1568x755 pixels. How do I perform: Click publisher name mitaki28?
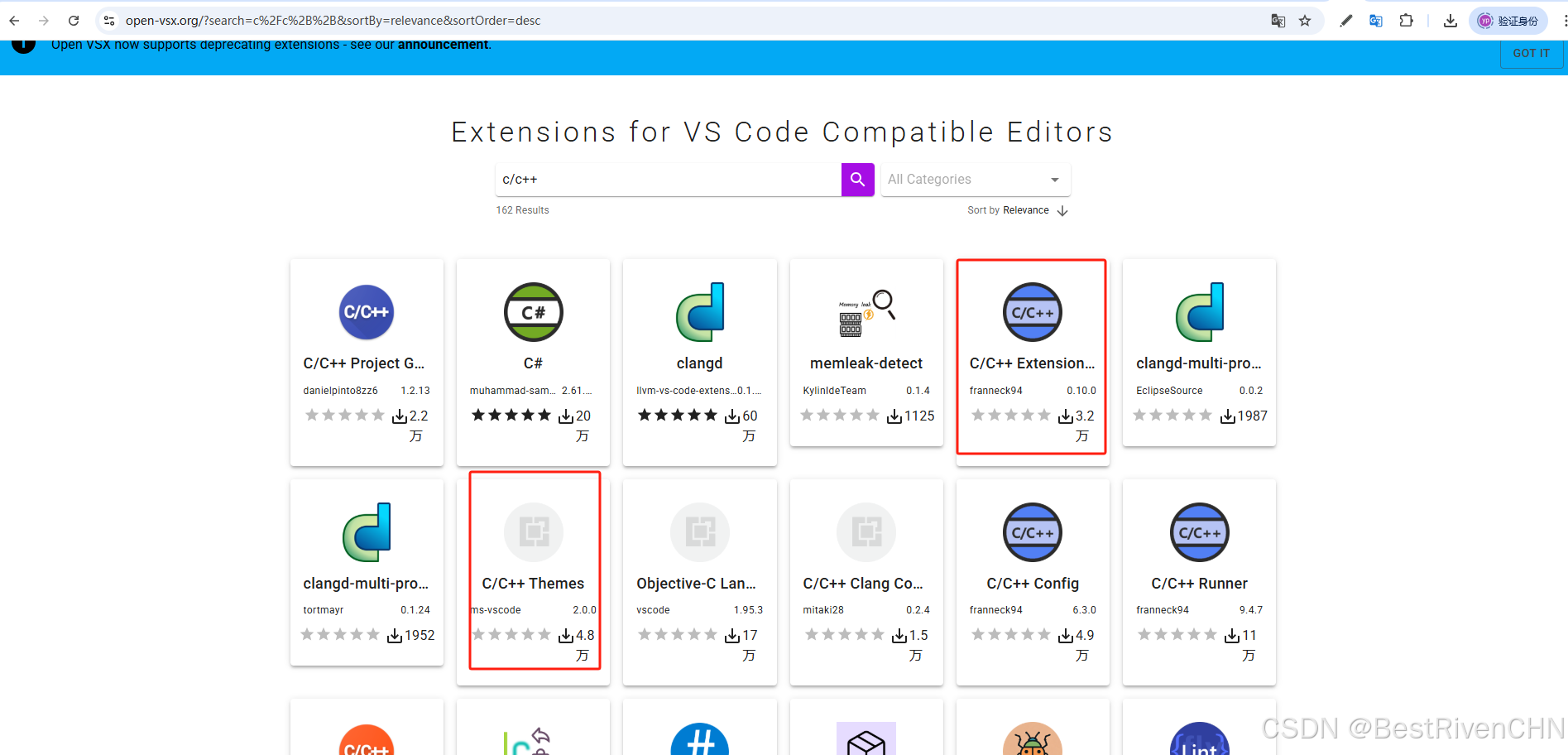[823, 610]
